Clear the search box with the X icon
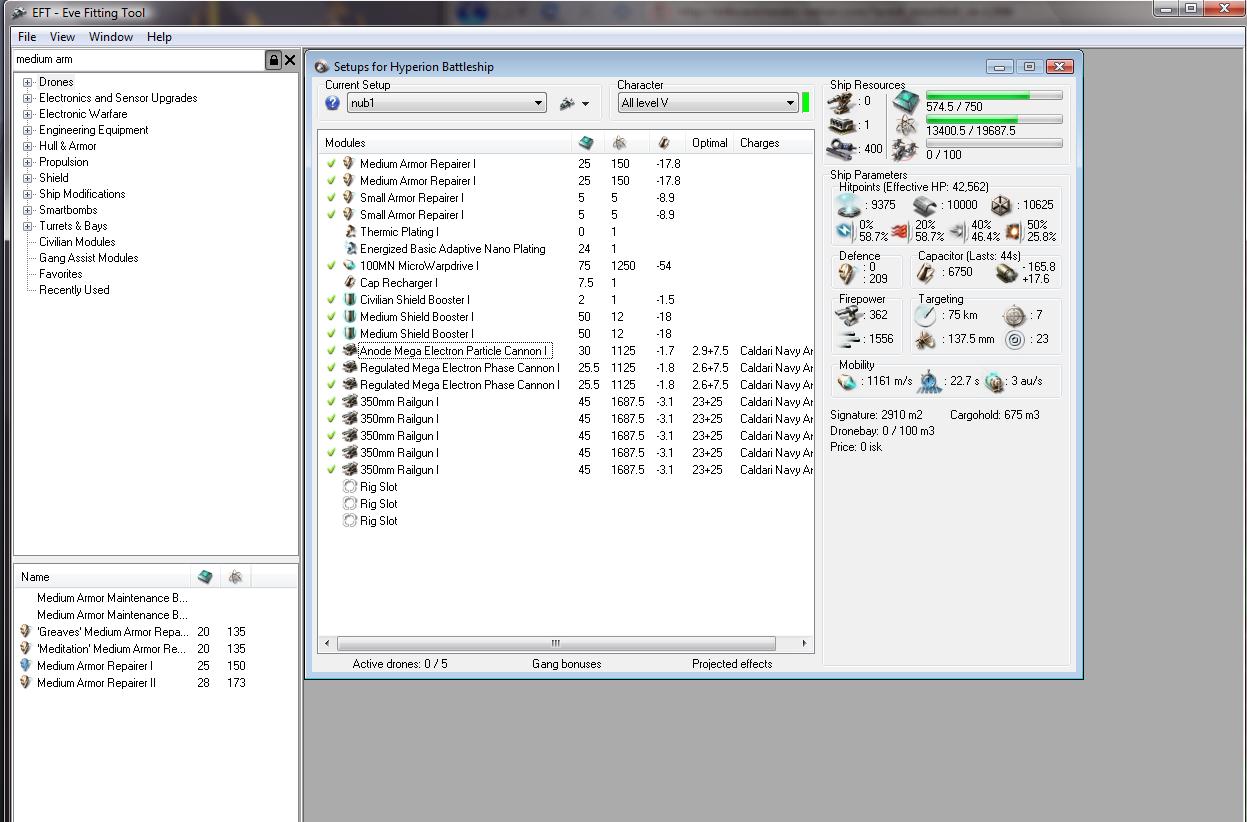The image size is (1247, 822). pyautogui.click(x=290, y=60)
